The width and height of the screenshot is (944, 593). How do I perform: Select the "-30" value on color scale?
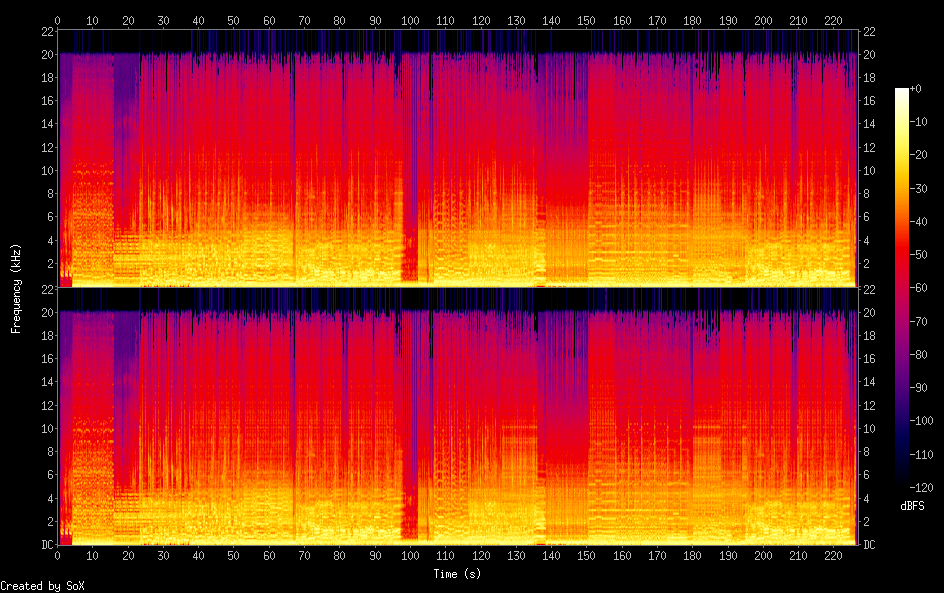pos(918,188)
